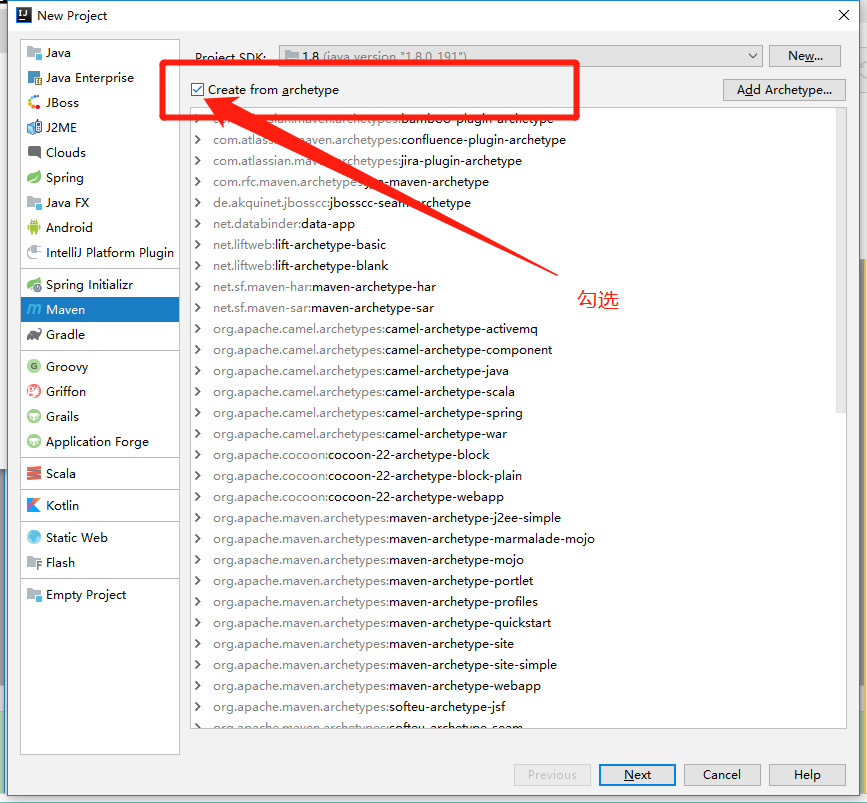Toggle Create from archetype checkbox
Image resolution: width=867 pixels, height=803 pixels.
(197, 90)
